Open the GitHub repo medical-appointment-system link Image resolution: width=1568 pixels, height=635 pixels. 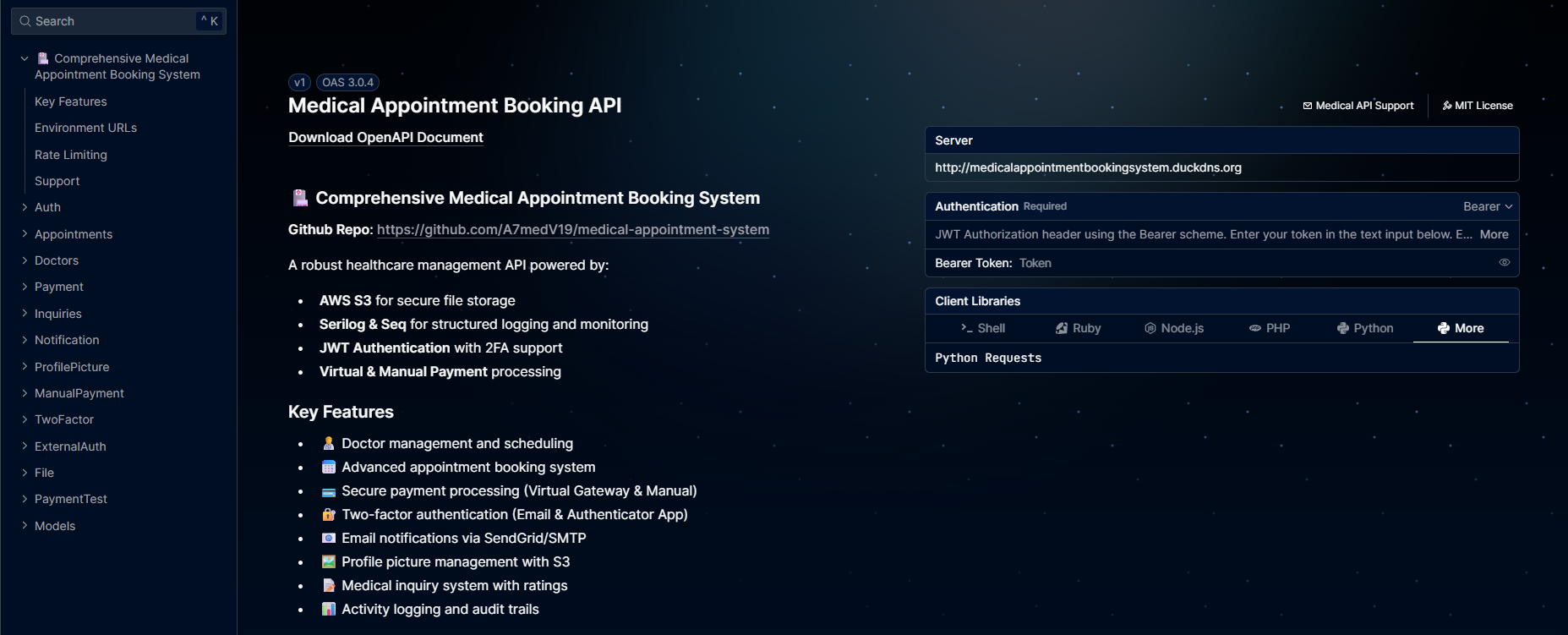pos(572,229)
